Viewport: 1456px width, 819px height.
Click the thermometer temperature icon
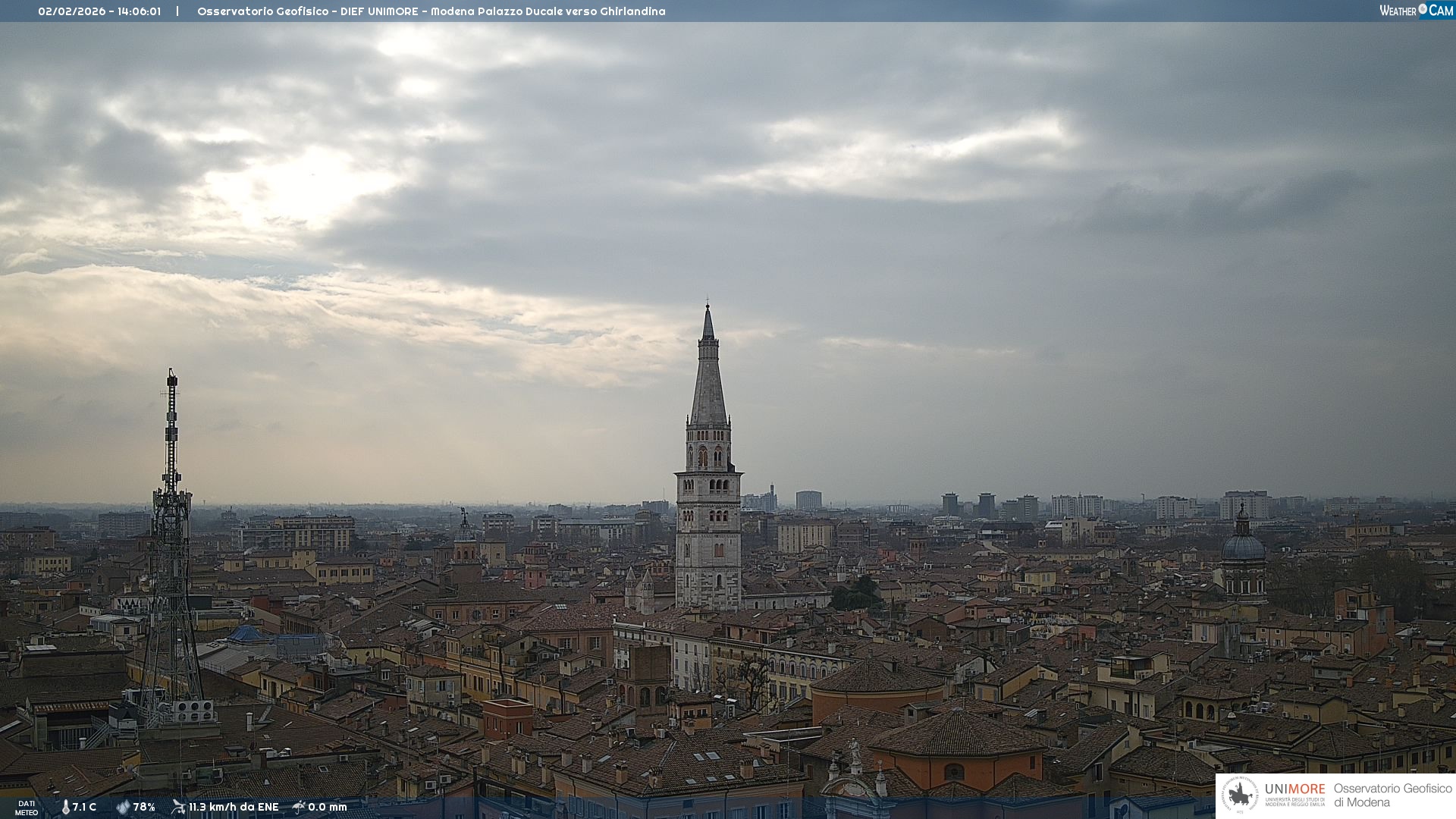[x=65, y=807]
